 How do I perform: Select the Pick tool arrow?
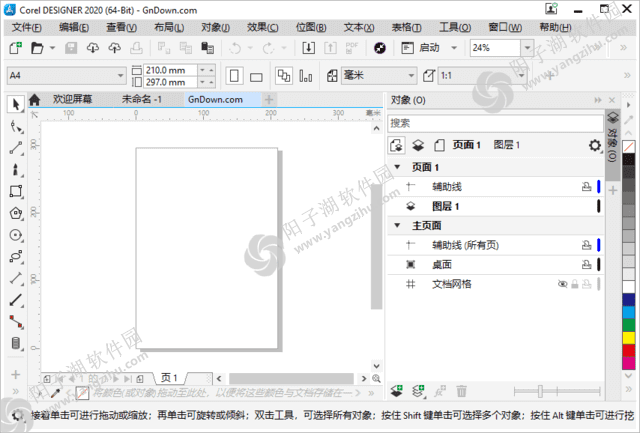tap(16, 104)
